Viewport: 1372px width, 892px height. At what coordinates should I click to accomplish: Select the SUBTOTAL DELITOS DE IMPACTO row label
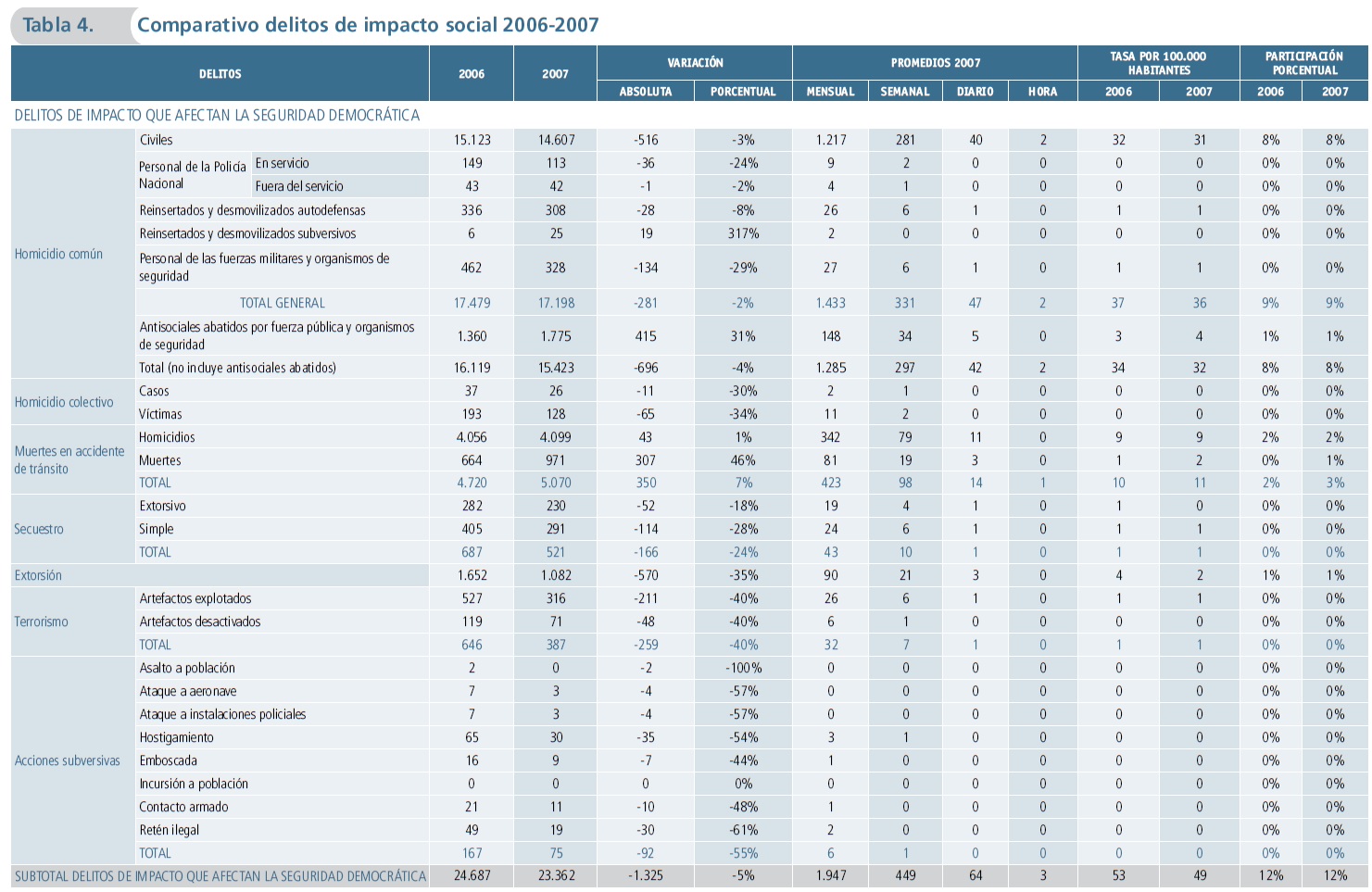click(220, 876)
